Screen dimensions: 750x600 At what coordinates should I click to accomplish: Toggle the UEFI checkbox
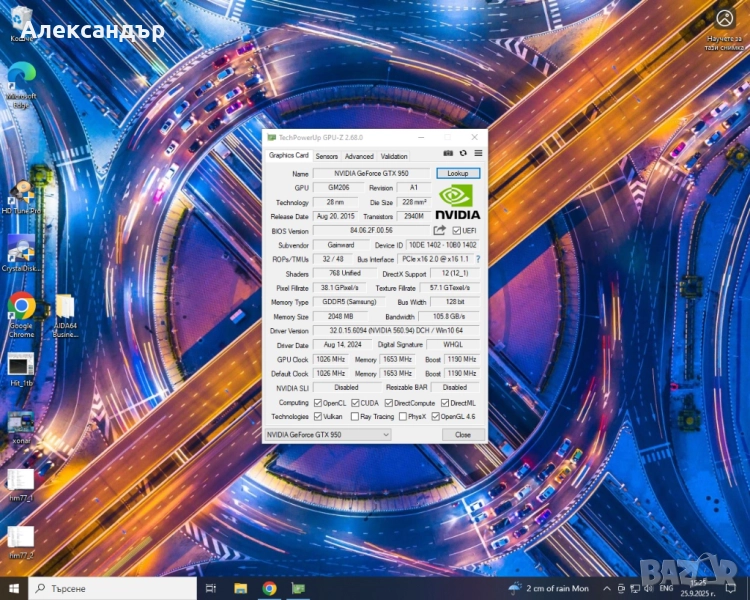456,230
